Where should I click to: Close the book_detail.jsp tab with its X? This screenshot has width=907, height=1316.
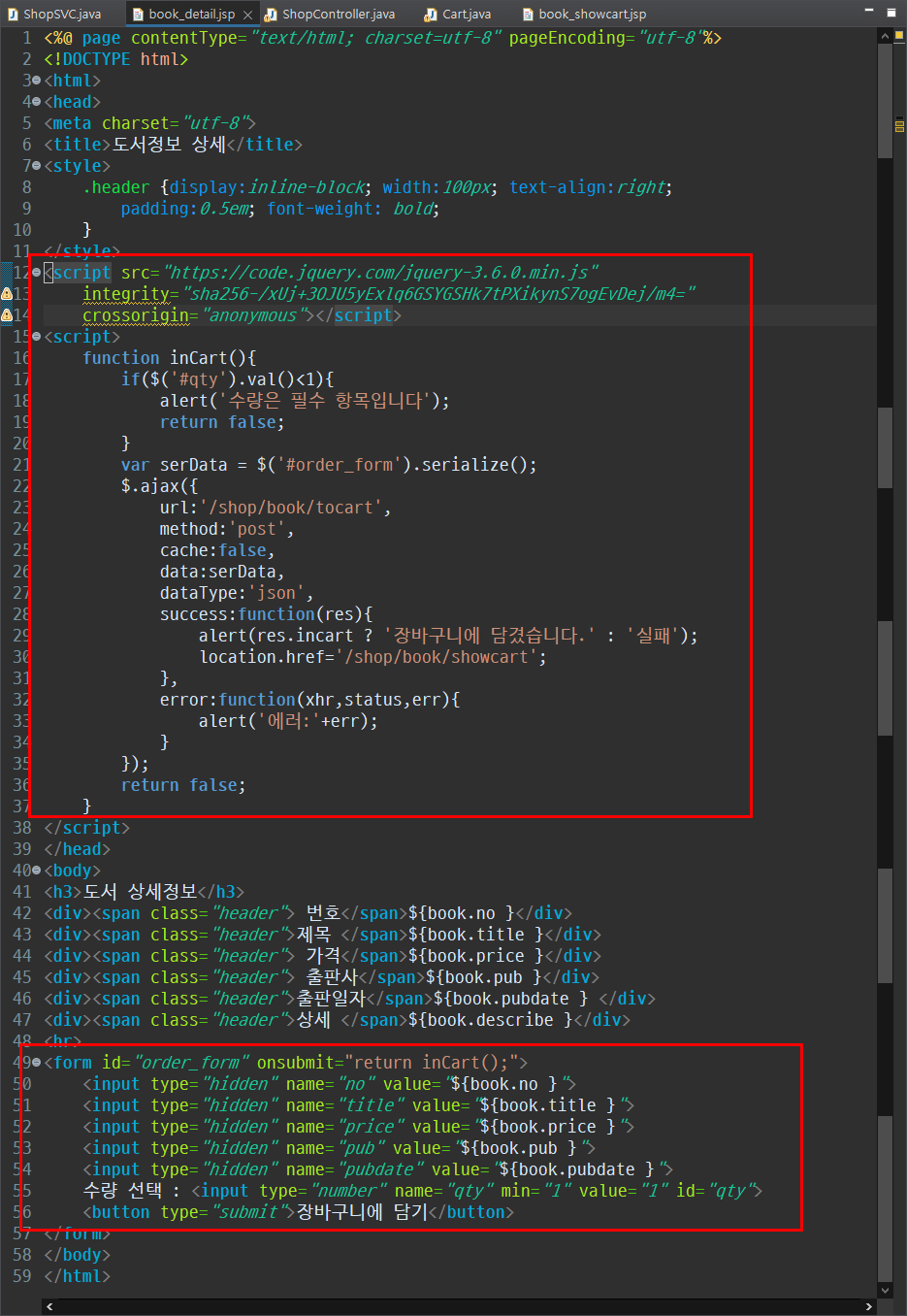[x=248, y=15]
